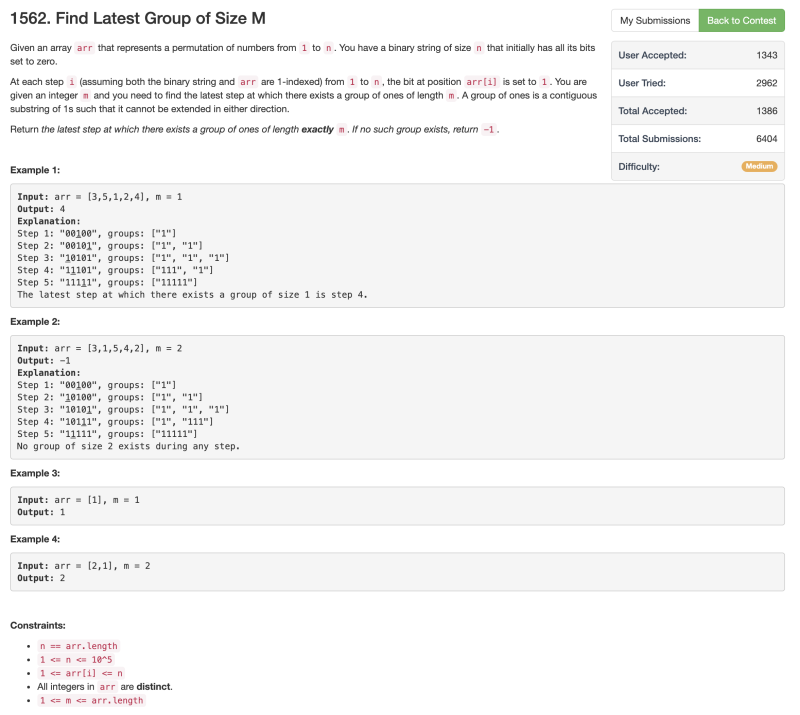Click the Example 1 heading

[x=35, y=170]
